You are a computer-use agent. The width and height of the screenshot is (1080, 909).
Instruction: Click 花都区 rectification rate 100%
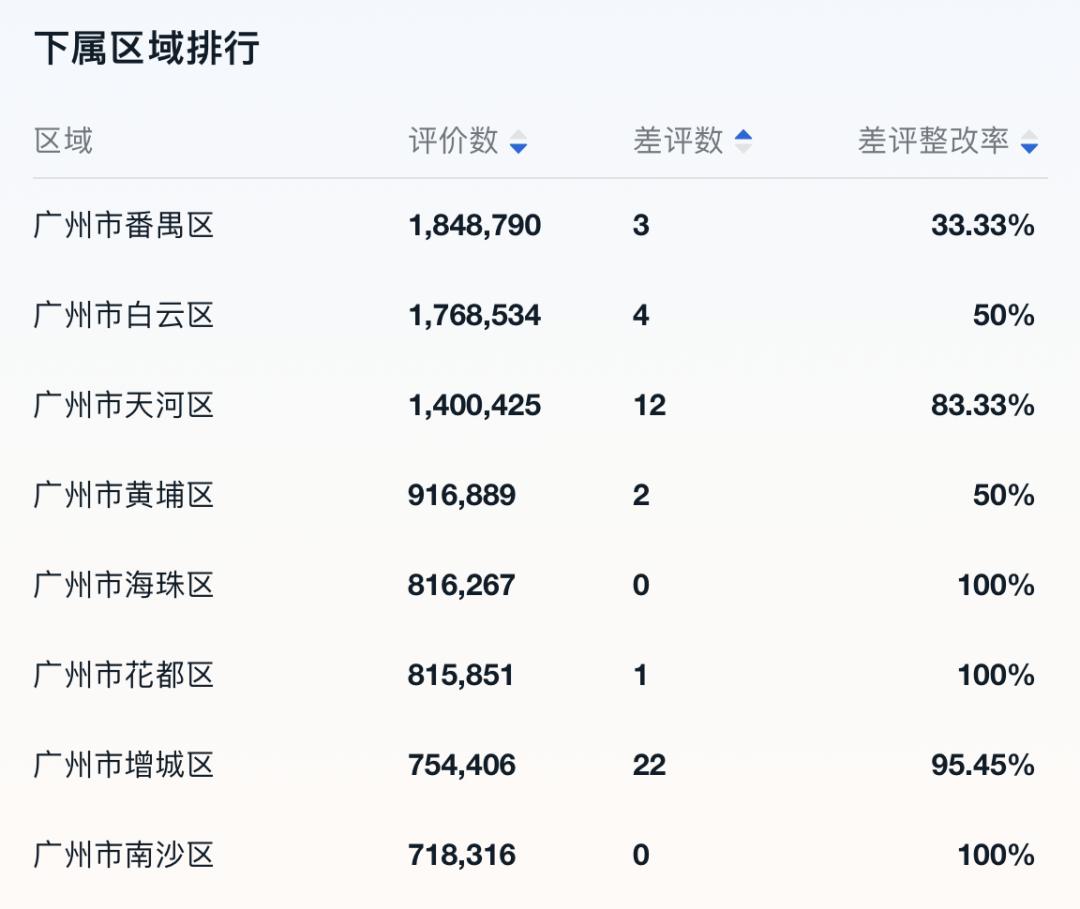(996, 676)
